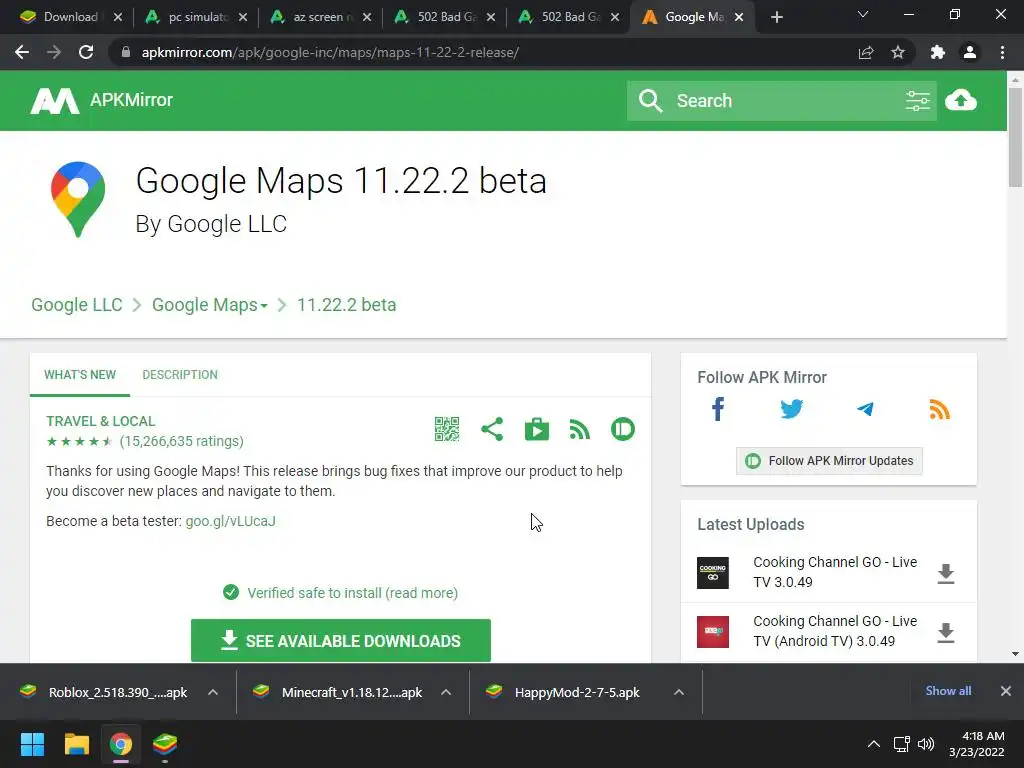Screen dimensions: 1024x768
Task: Click the search magnifier icon
Action: click(x=650, y=101)
